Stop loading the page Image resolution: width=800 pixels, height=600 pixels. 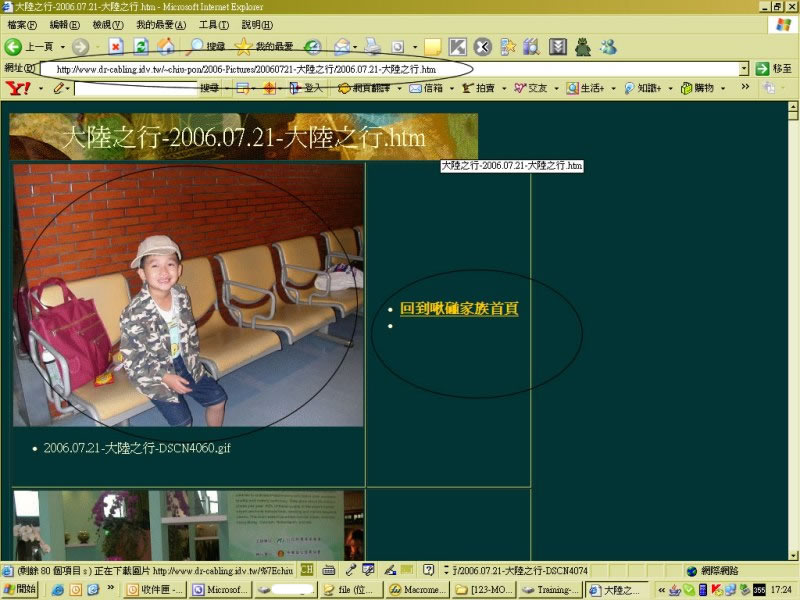(116, 46)
